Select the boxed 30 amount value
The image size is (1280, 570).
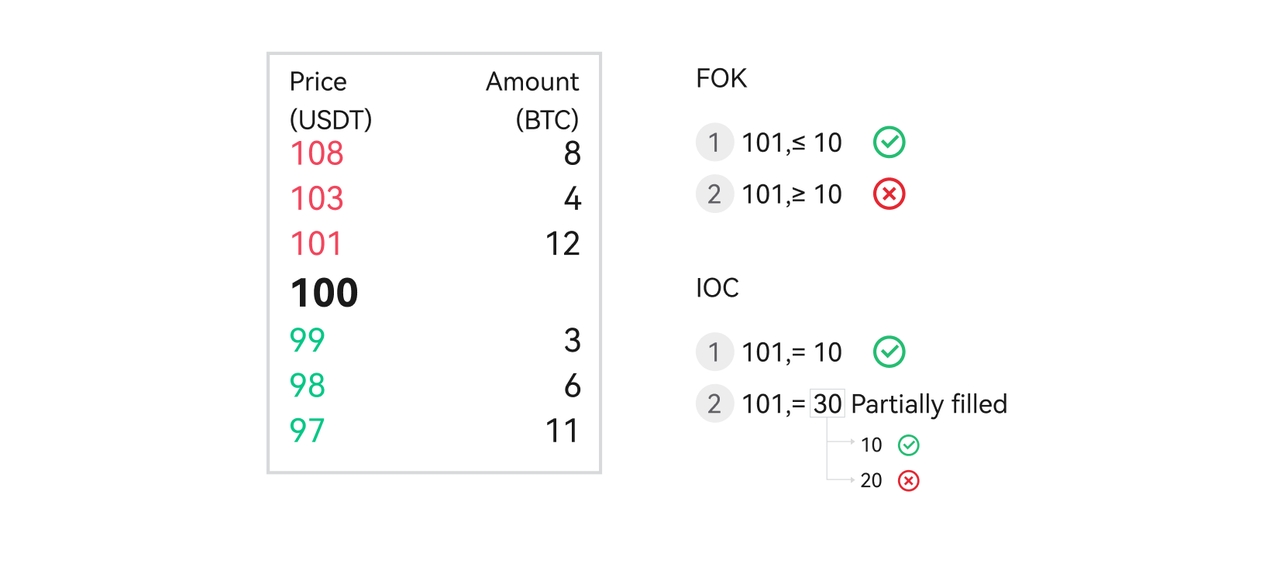coord(827,404)
